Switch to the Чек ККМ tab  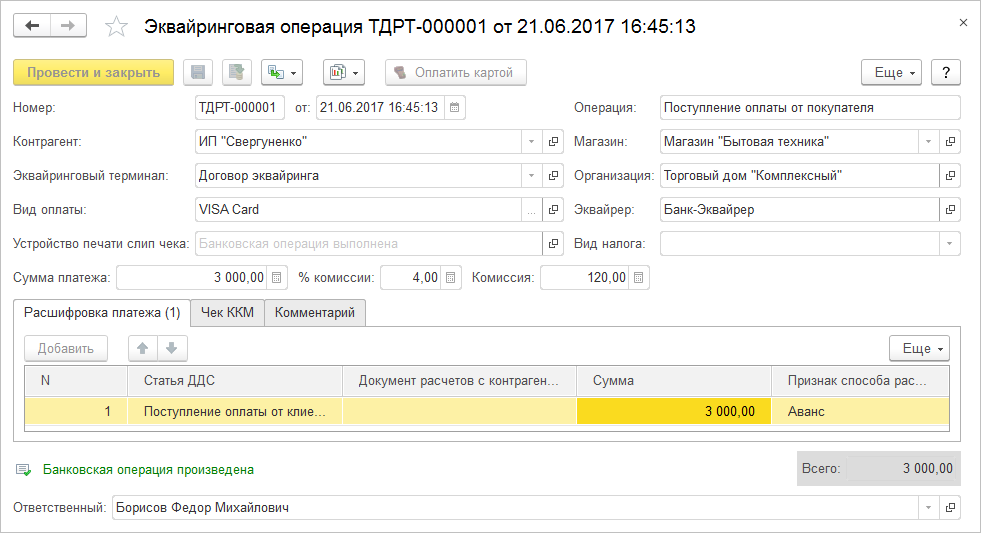click(x=227, y=313)
